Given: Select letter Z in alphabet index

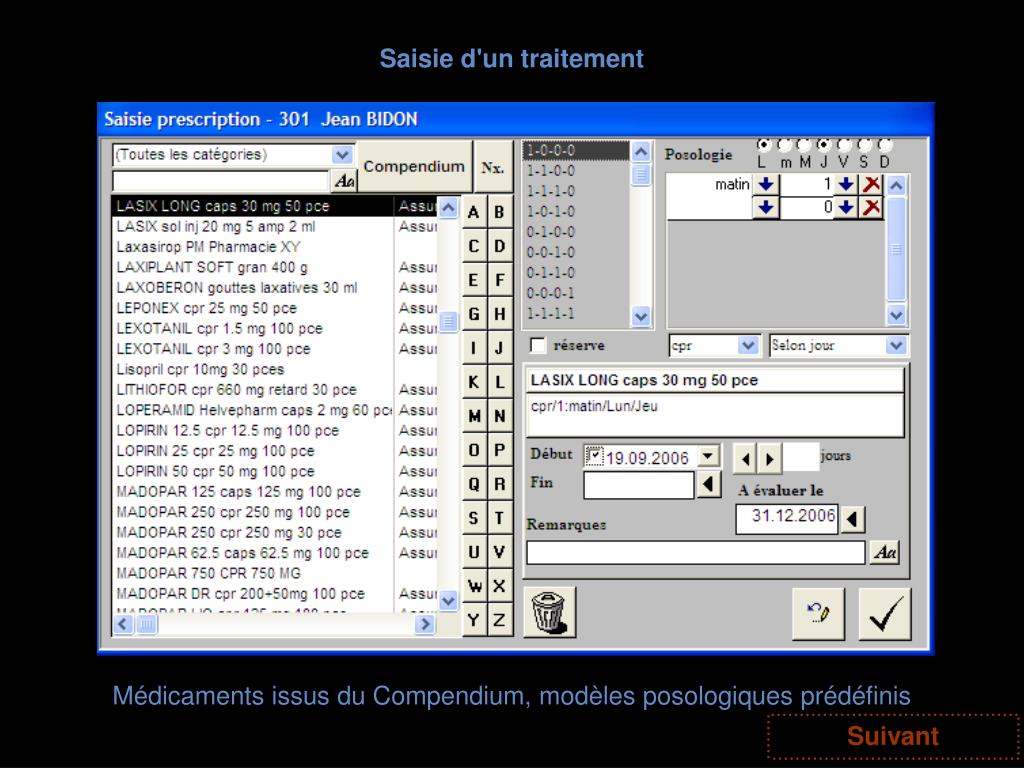Looking at the screenshot, I should tap(500, 619).
